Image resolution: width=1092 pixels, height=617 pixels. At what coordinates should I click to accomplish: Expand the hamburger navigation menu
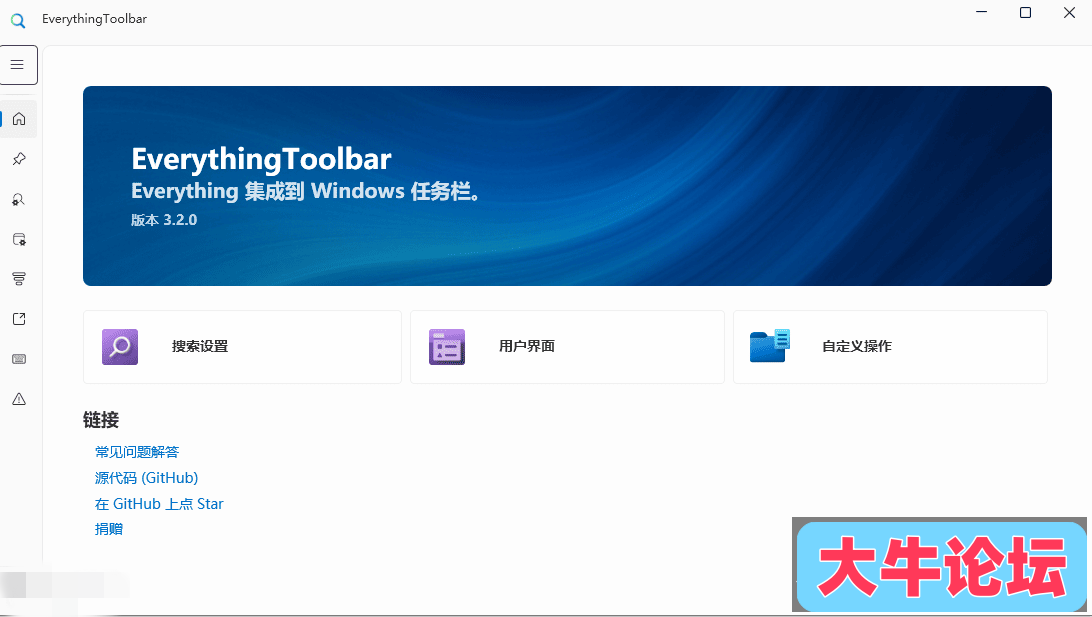pyautogui.click(x=18, y=65)
